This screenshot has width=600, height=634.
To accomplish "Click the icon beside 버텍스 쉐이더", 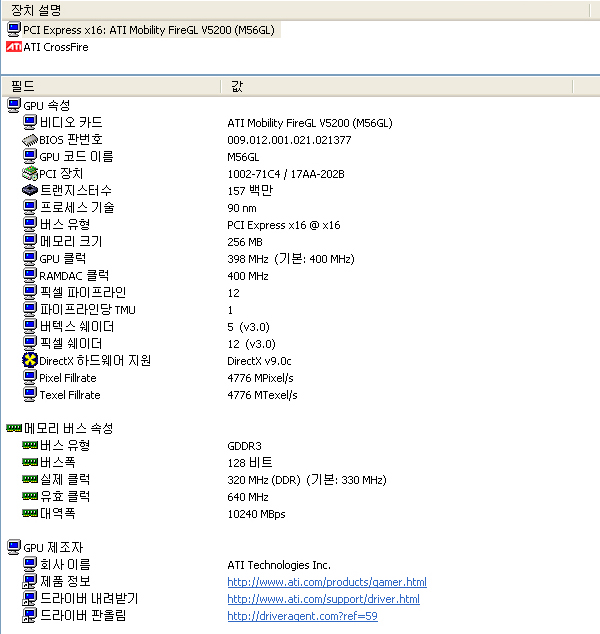I will (30, 326).
